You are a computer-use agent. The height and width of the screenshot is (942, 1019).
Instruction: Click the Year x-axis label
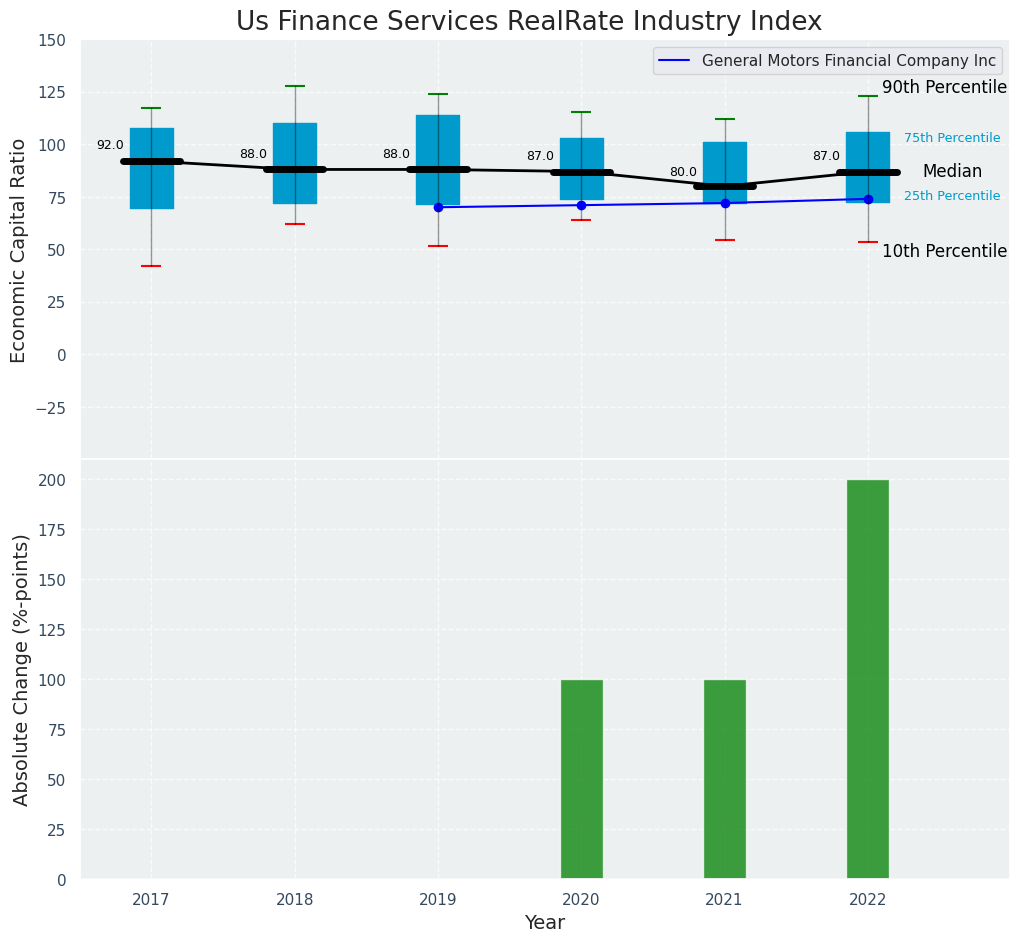545,923
